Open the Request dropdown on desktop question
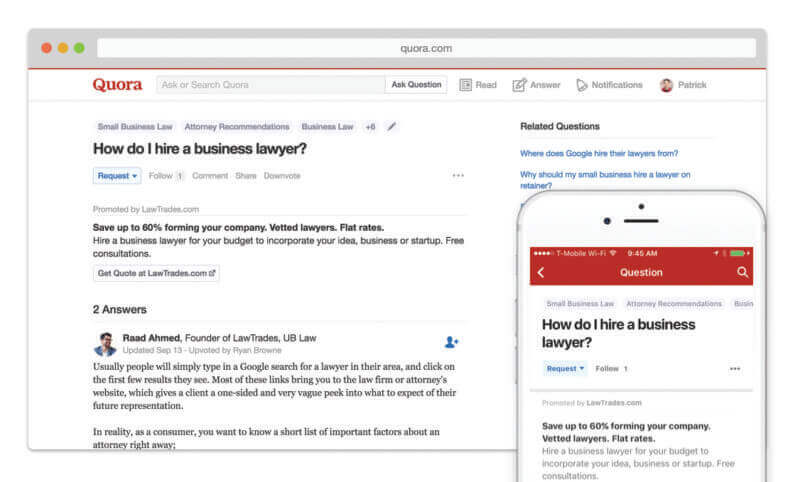The height and width of the screenshot is (482, 800). coord(117,175)
